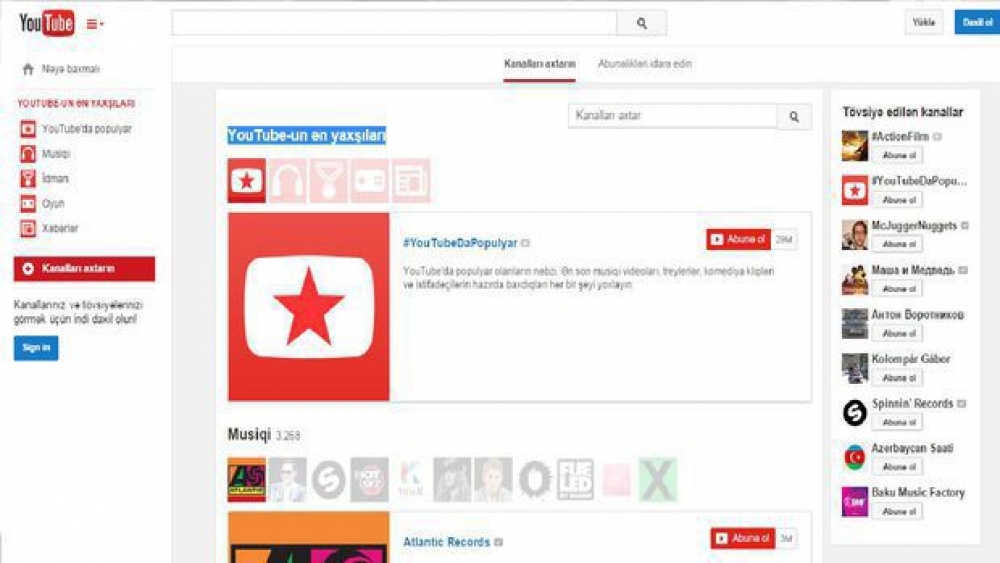
Task: Open YouTube'da populyar in sidebar
Action: coord(86,129)
